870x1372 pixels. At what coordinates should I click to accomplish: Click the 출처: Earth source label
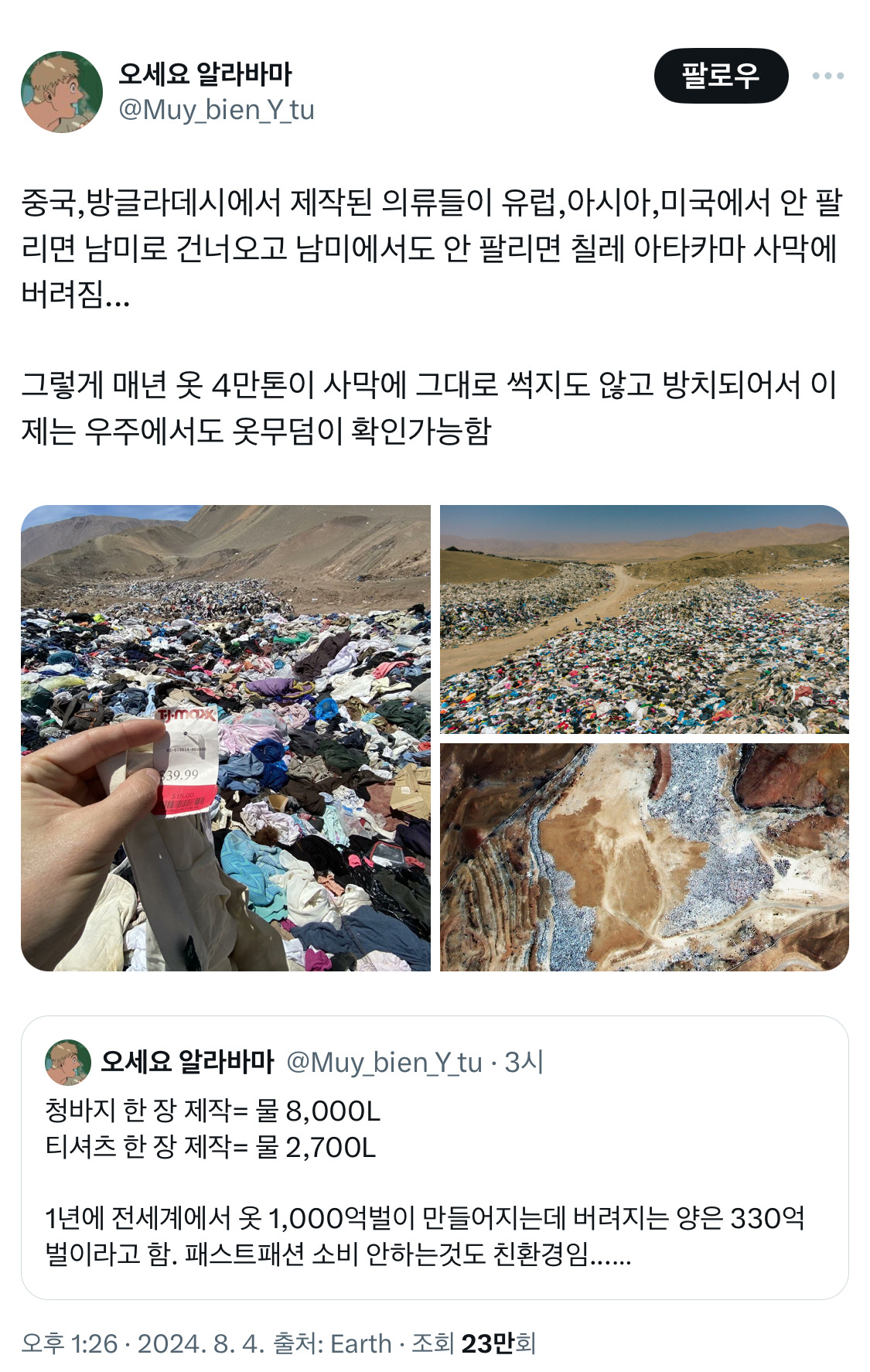(333, 1343)
